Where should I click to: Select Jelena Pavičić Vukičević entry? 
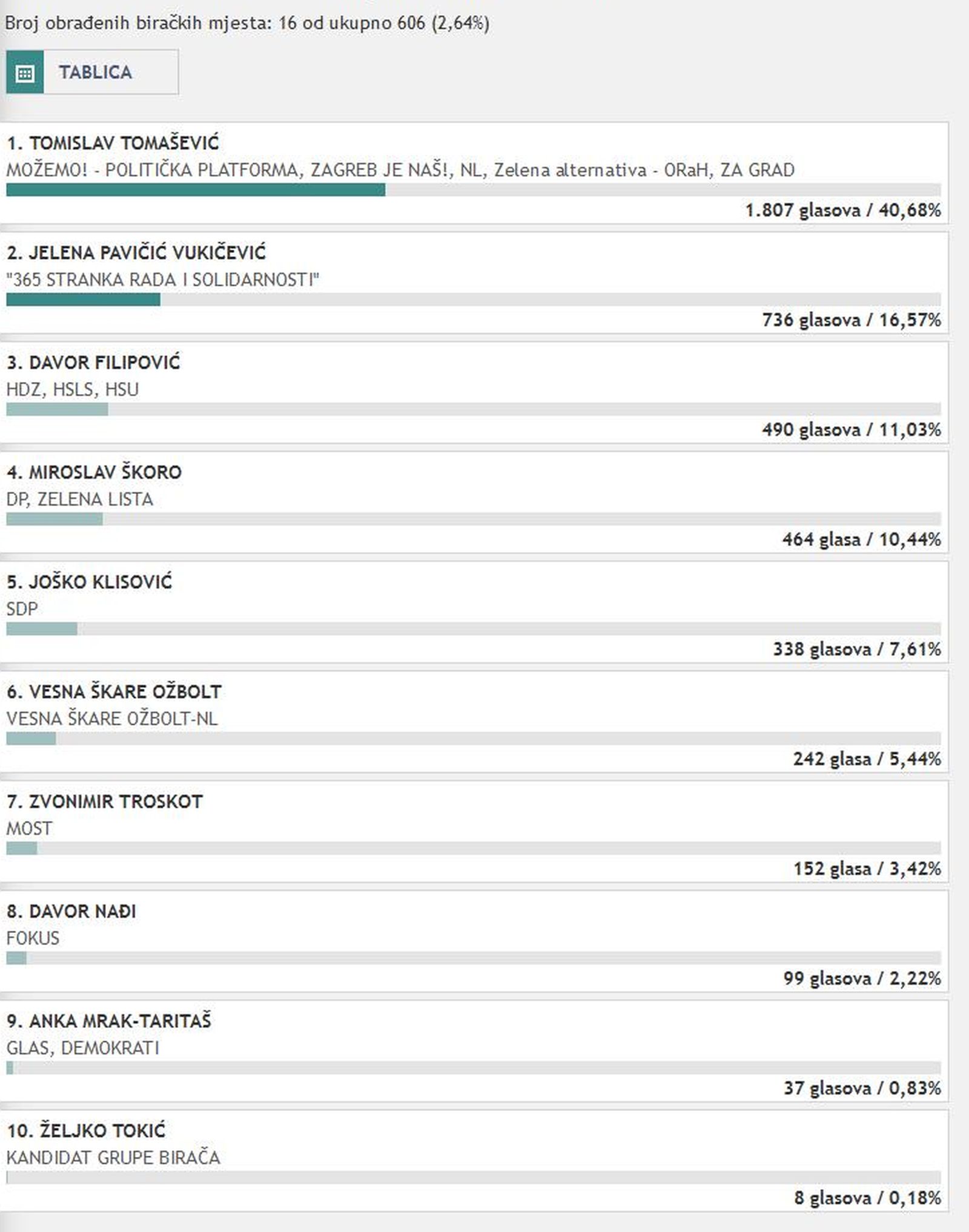click(x=474, y=283)
